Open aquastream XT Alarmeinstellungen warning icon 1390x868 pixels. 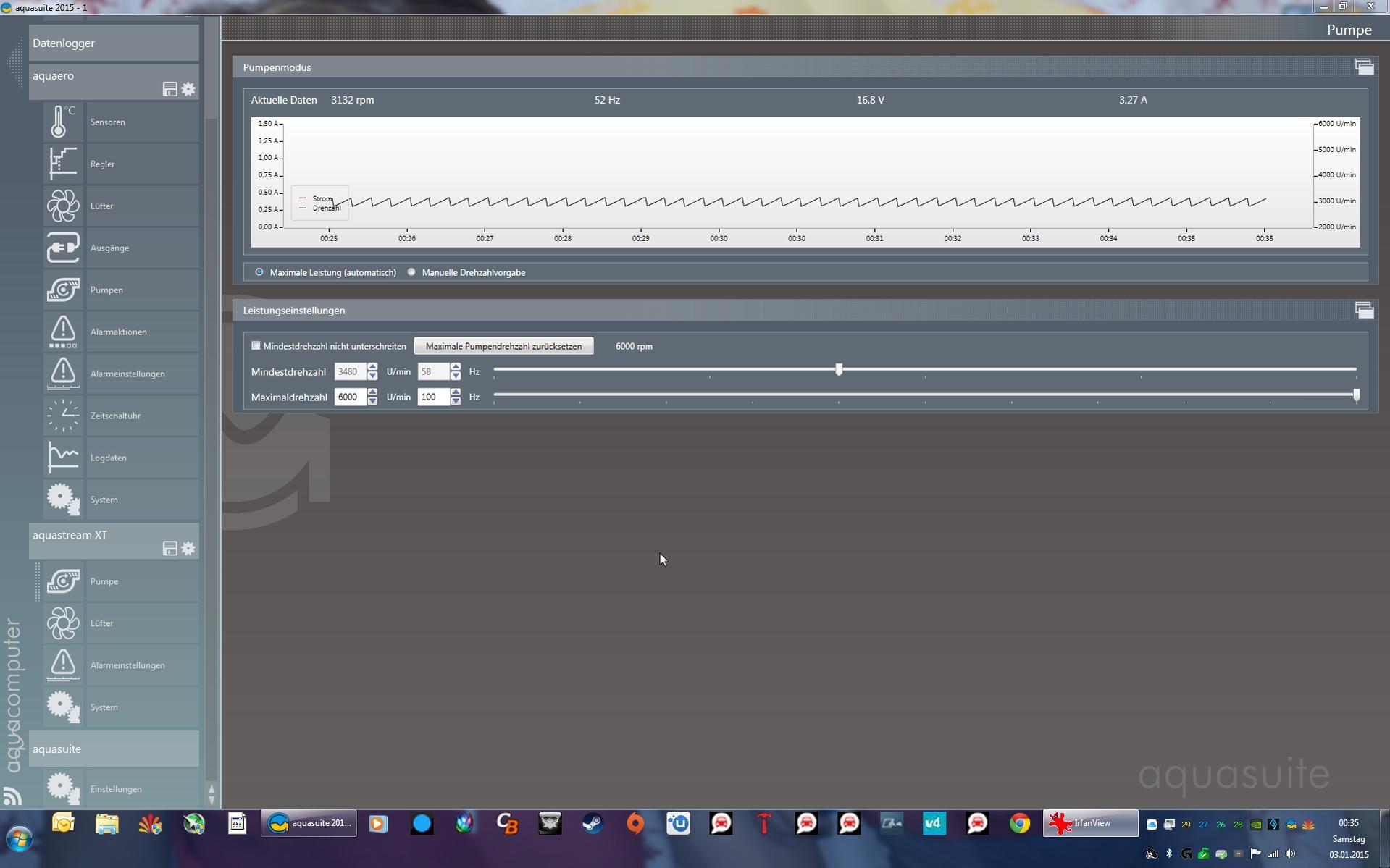63,665
